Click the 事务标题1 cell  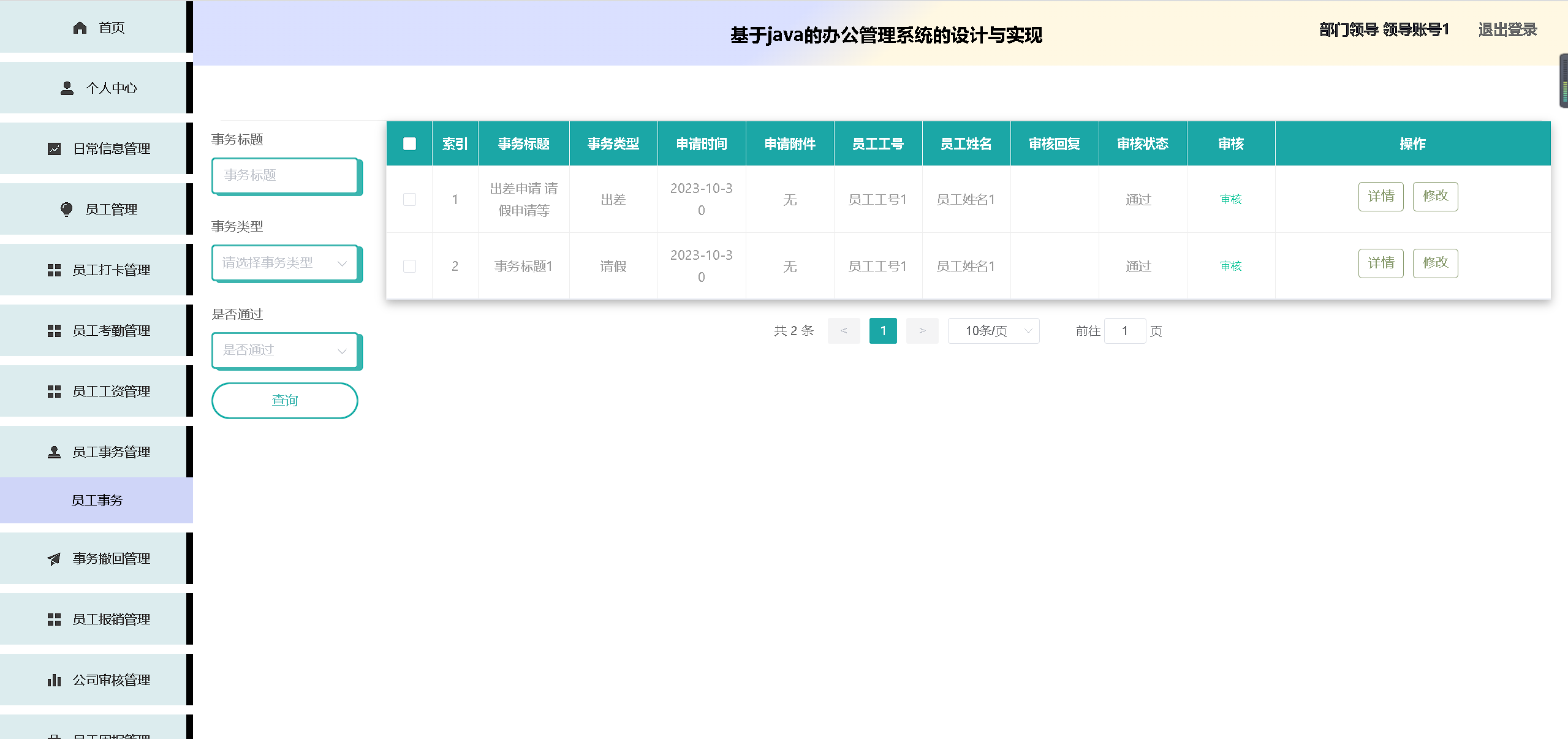click(x=524, y=266)
